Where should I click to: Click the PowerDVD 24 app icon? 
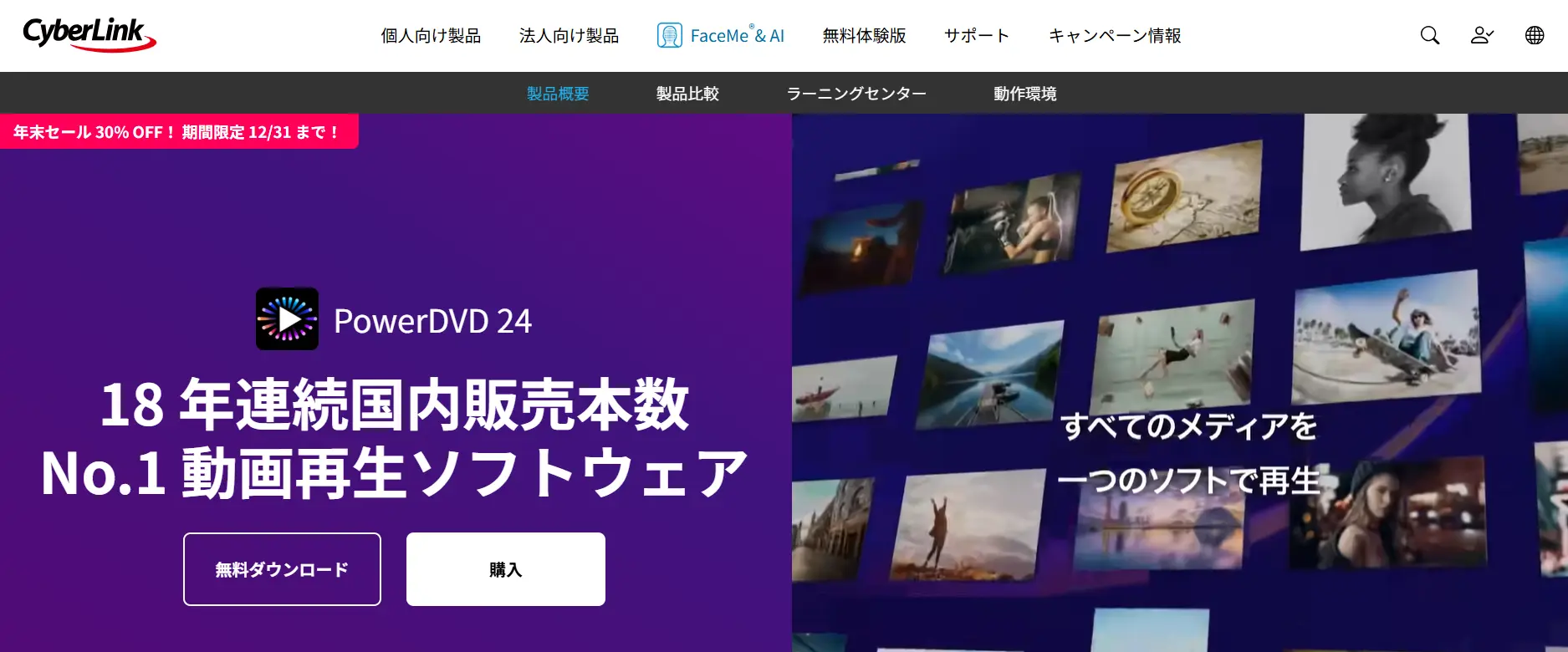click(287, 318)
